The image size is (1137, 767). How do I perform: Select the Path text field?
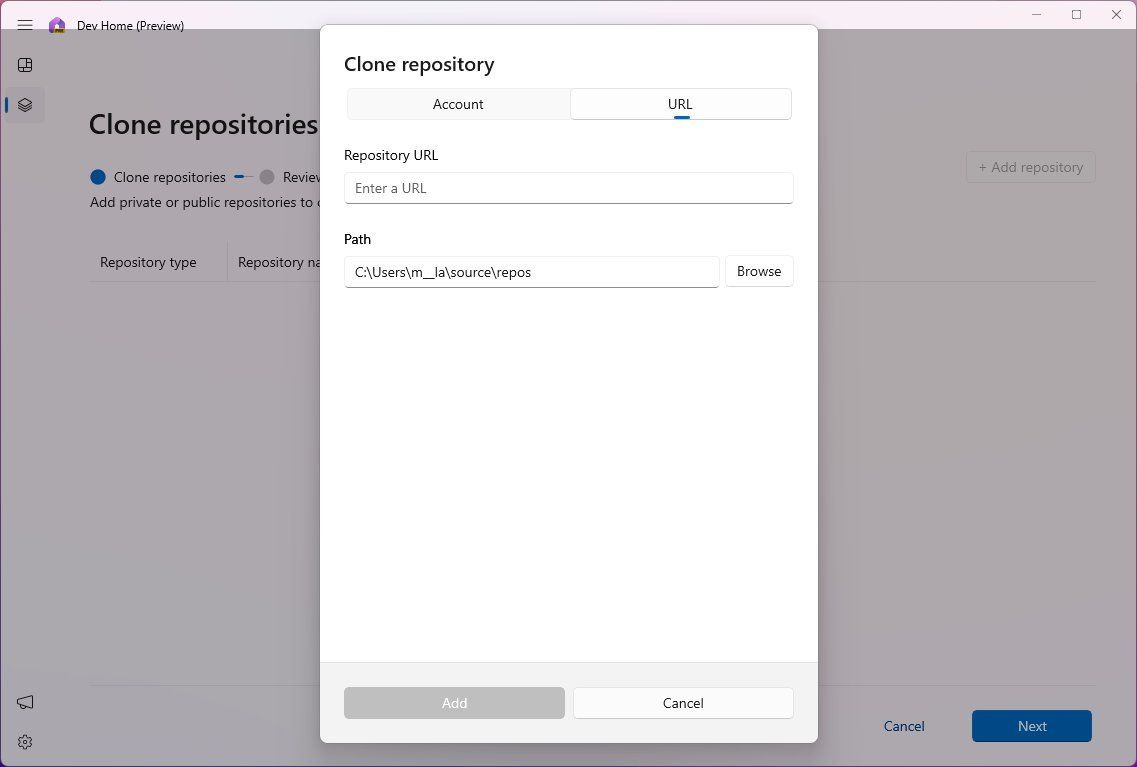tap(531, 271)
